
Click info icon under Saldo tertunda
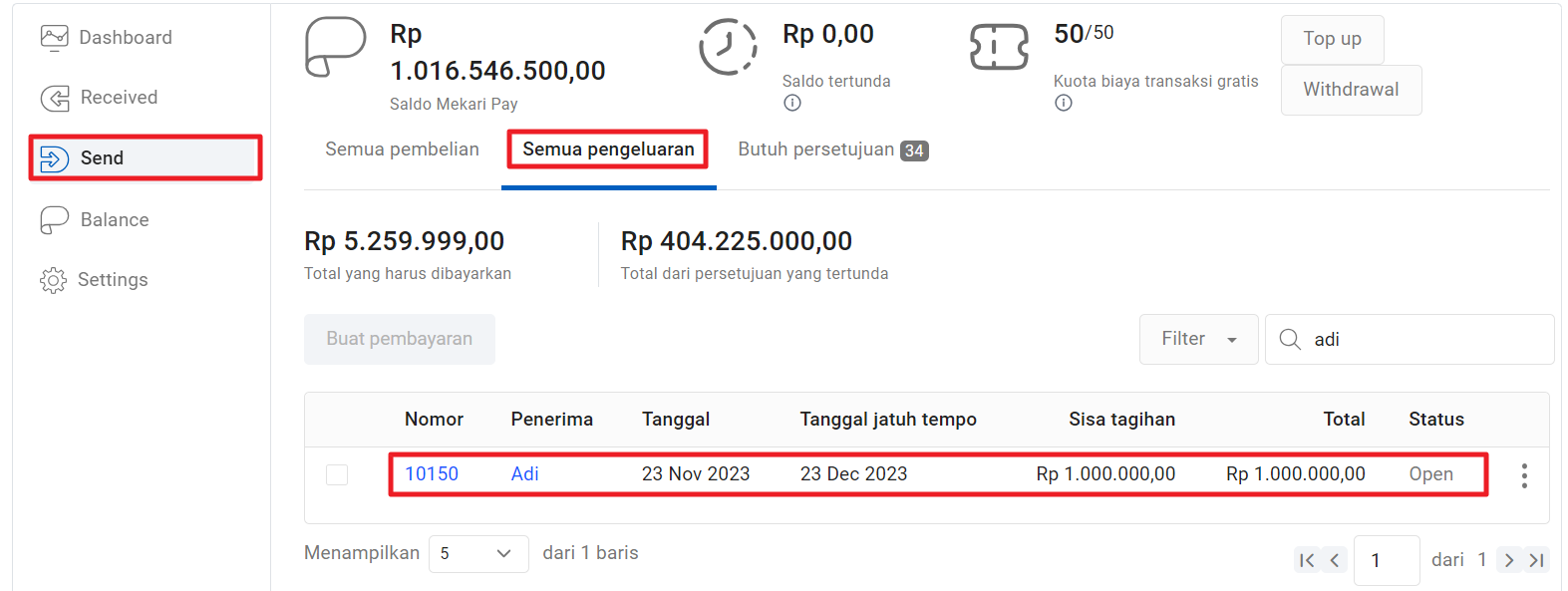792,103
